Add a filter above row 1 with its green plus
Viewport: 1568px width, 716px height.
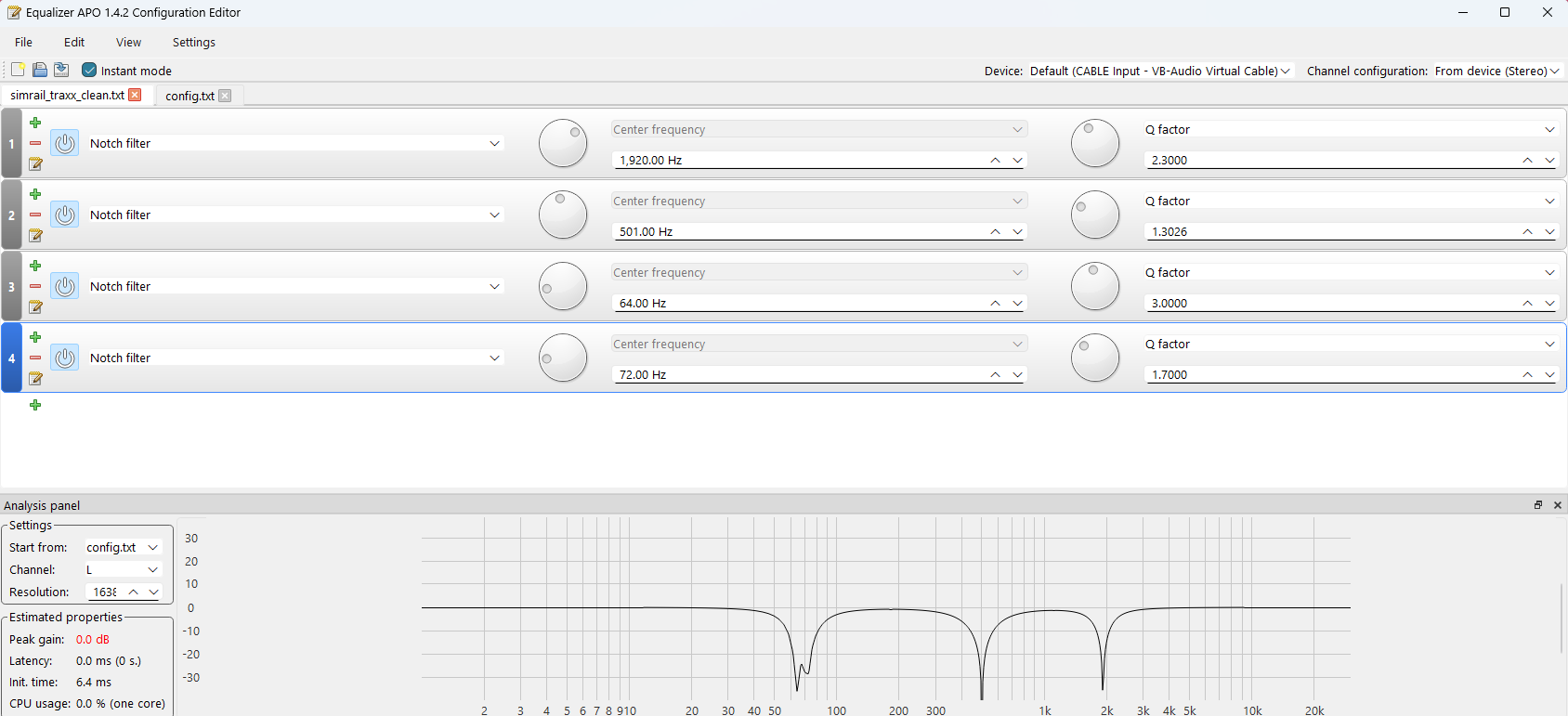[x=35, y=123]
